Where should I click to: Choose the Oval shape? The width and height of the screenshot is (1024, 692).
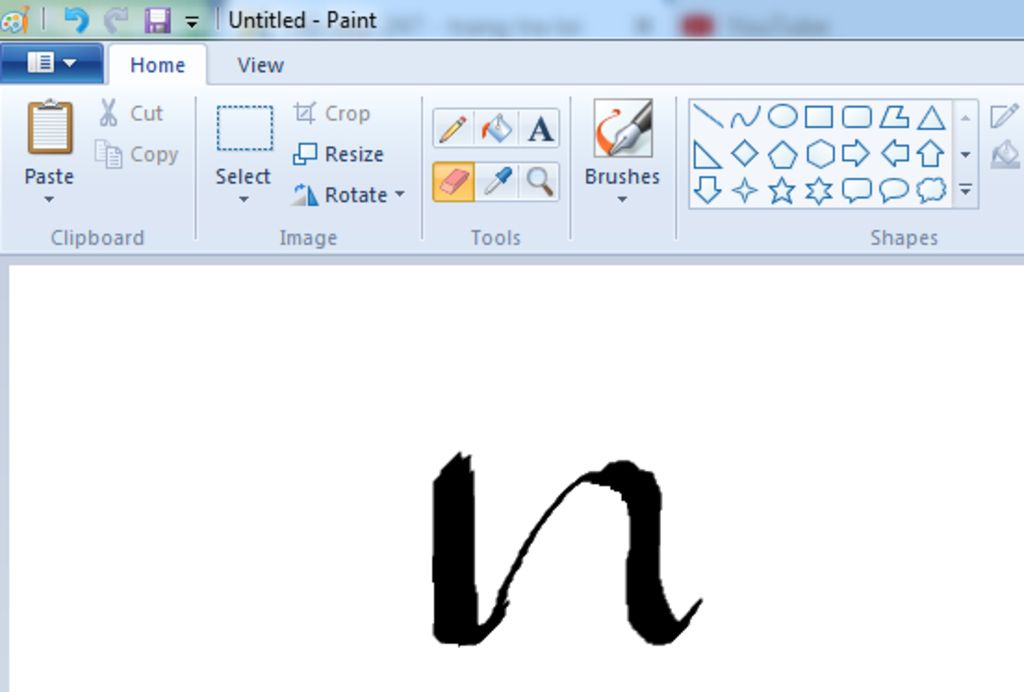pos(781,117)
